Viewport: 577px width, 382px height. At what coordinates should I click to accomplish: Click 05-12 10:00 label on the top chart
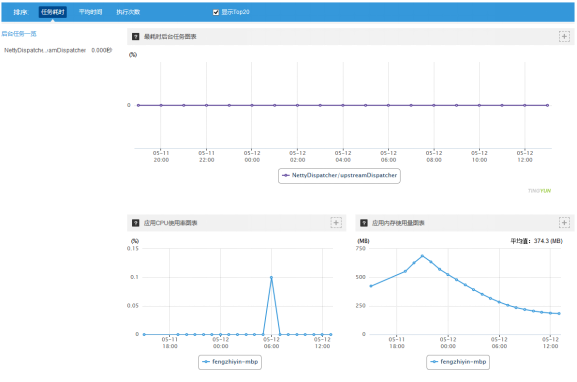[479, 156]
